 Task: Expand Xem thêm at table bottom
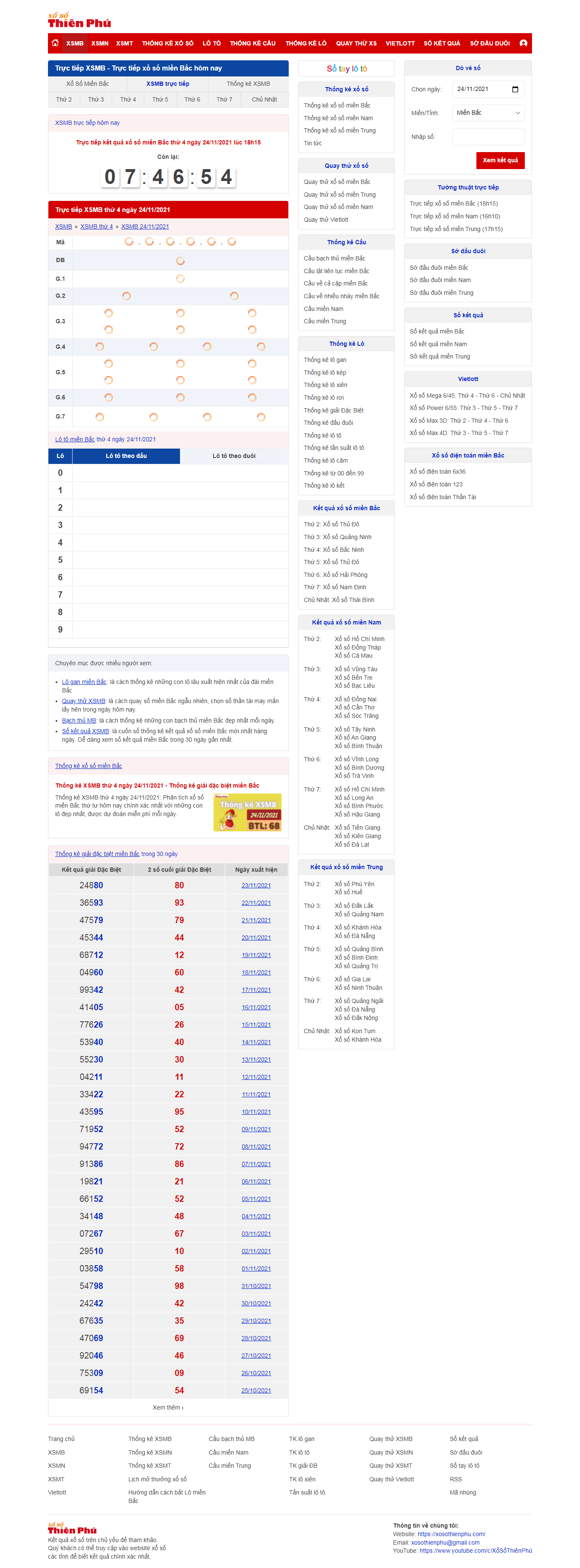167,1407
